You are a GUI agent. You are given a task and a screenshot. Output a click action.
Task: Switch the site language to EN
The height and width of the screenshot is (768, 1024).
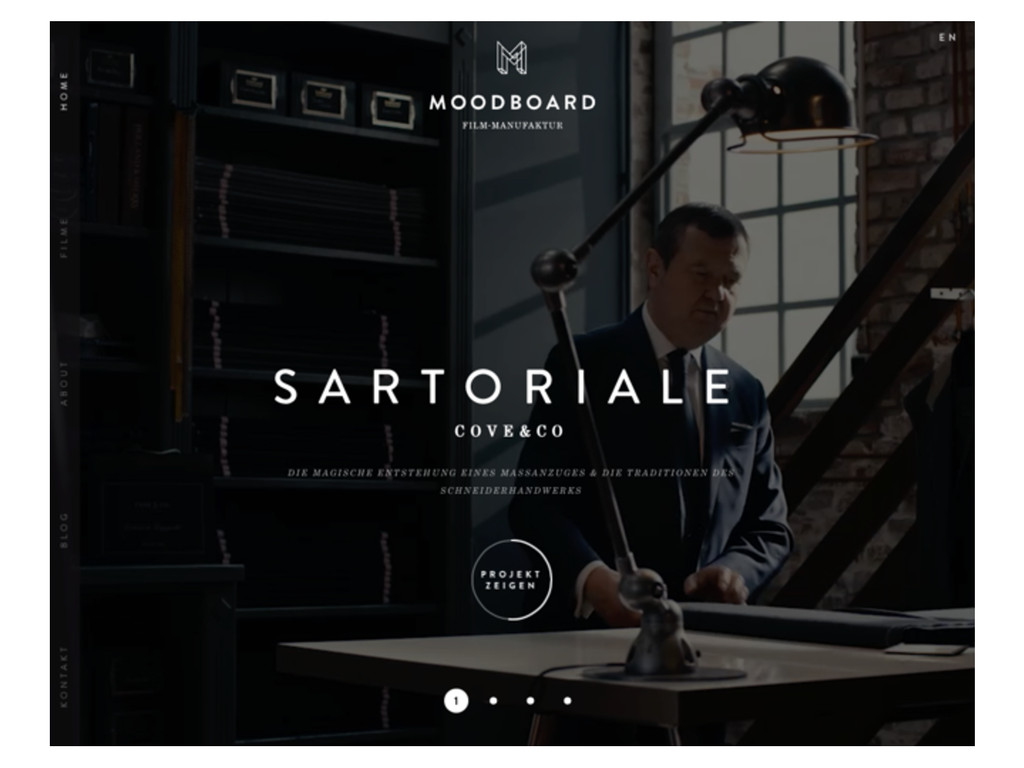948,37
